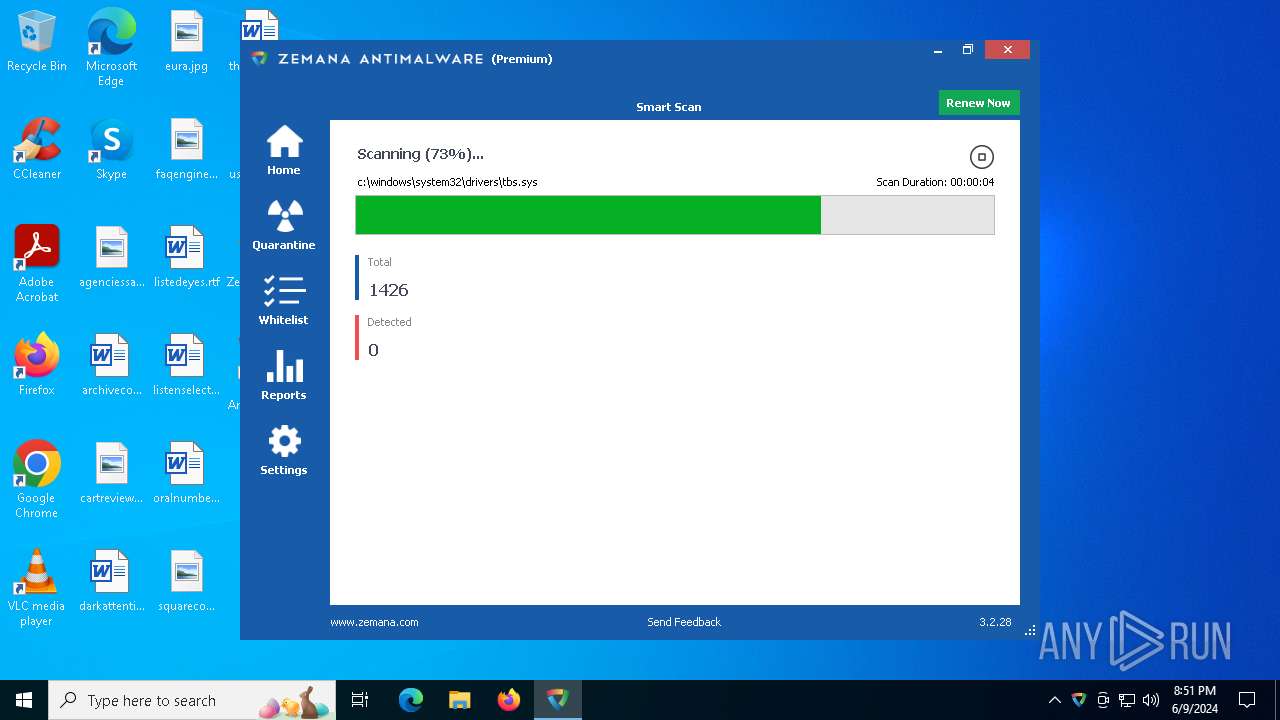This screenshot has height=720, width=1280.
Task: Select the Skype desktop shortcut
Action: (111, 150)
